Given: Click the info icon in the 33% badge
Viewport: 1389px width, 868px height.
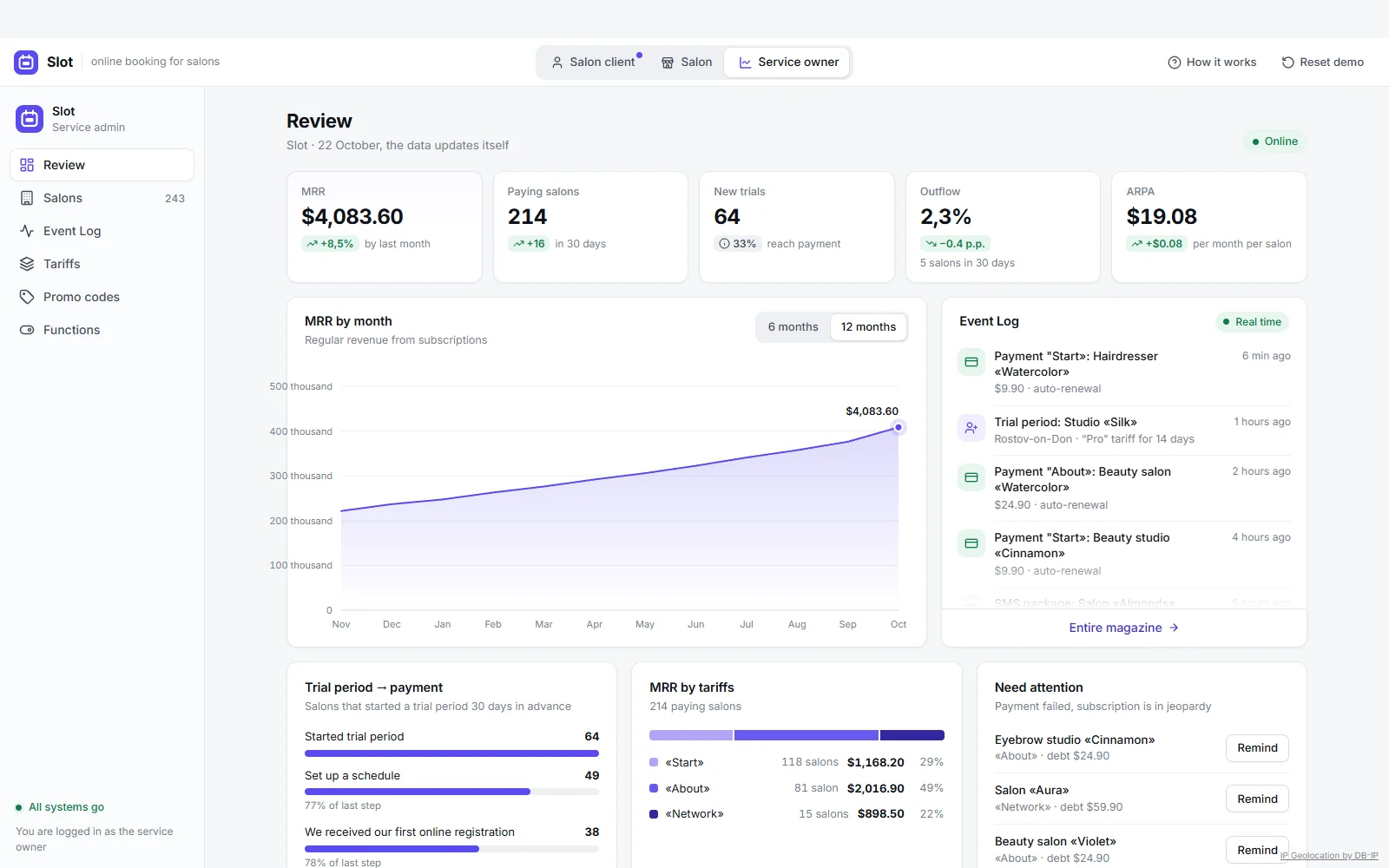Looking at the screenshot, I should click(724, 244).
